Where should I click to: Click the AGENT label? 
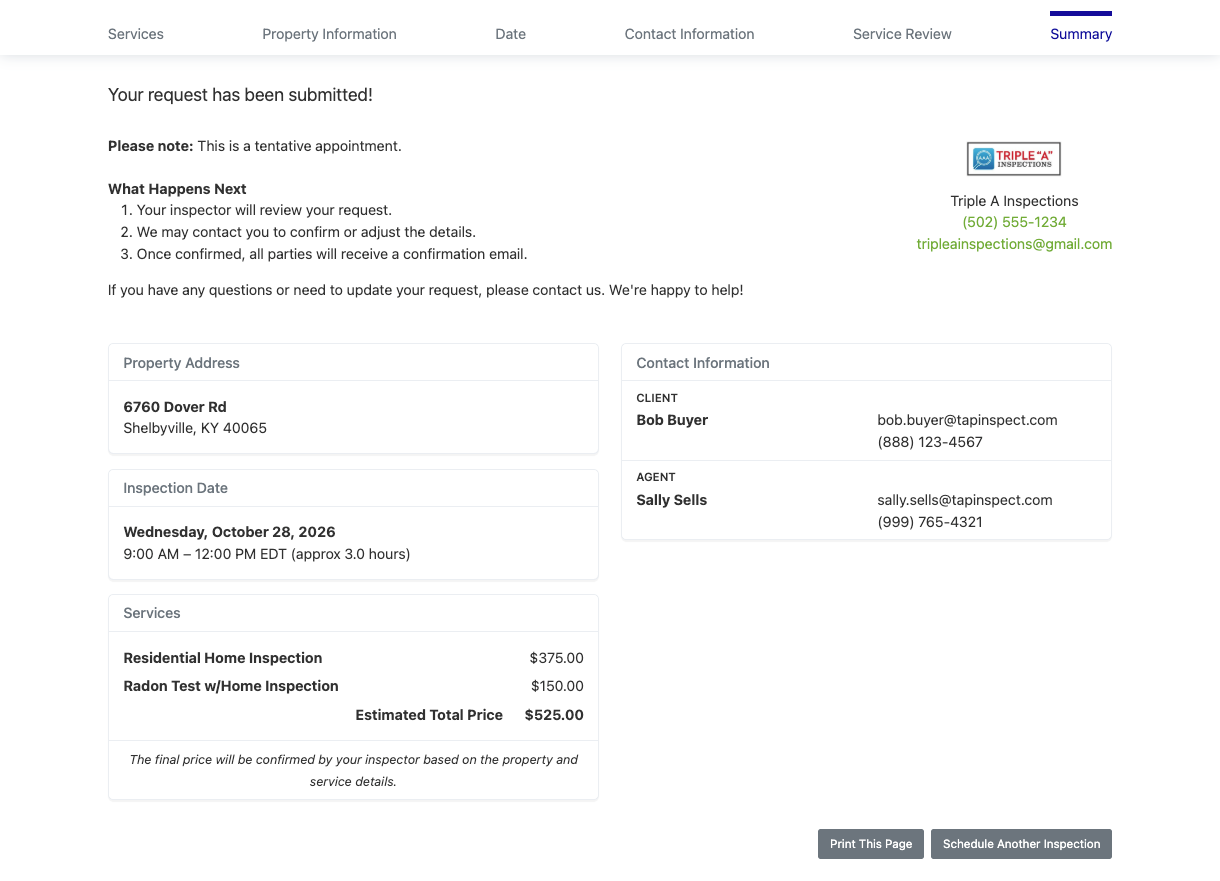[656, 477]
